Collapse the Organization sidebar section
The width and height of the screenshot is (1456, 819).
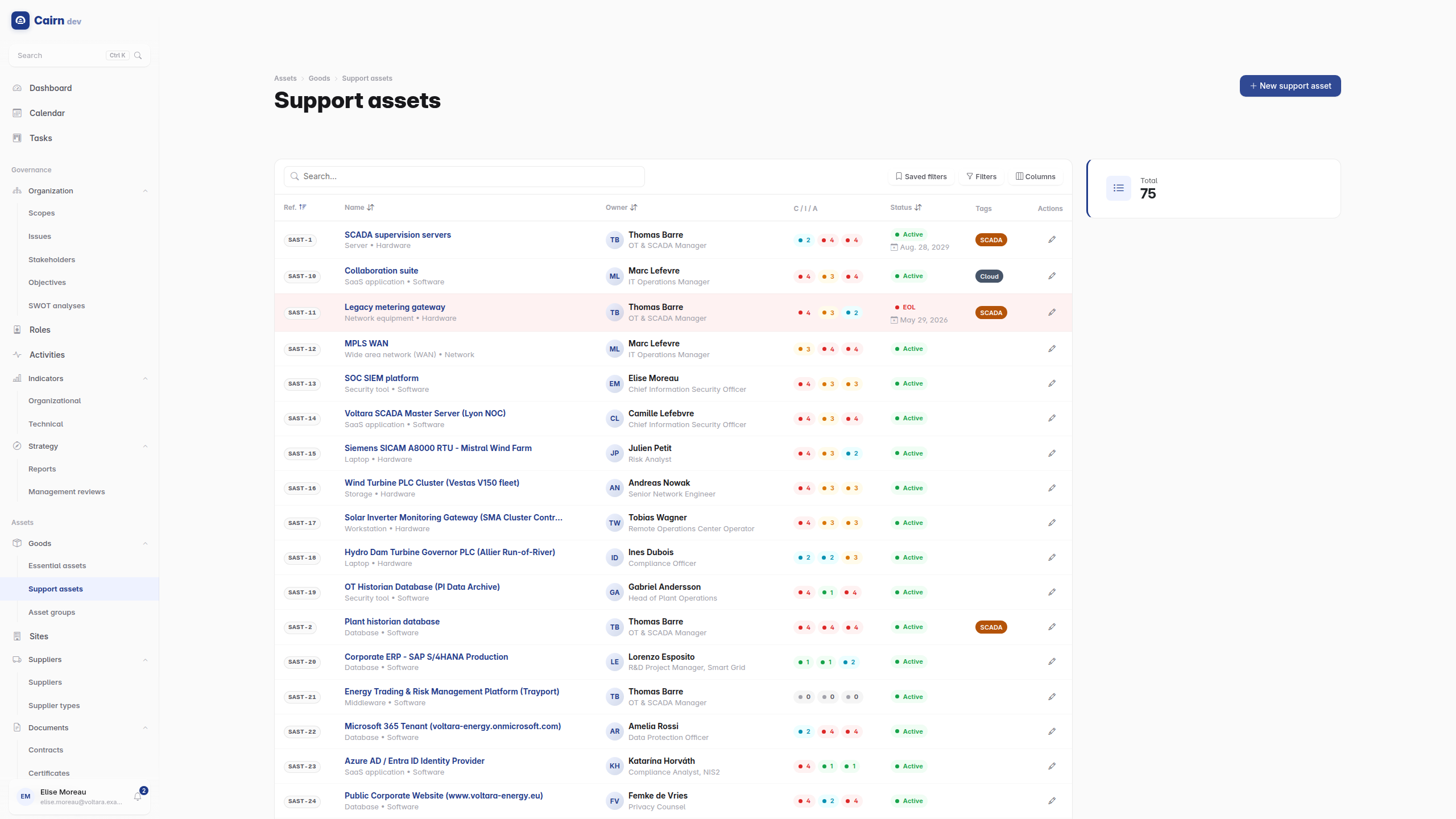(145, 191)
